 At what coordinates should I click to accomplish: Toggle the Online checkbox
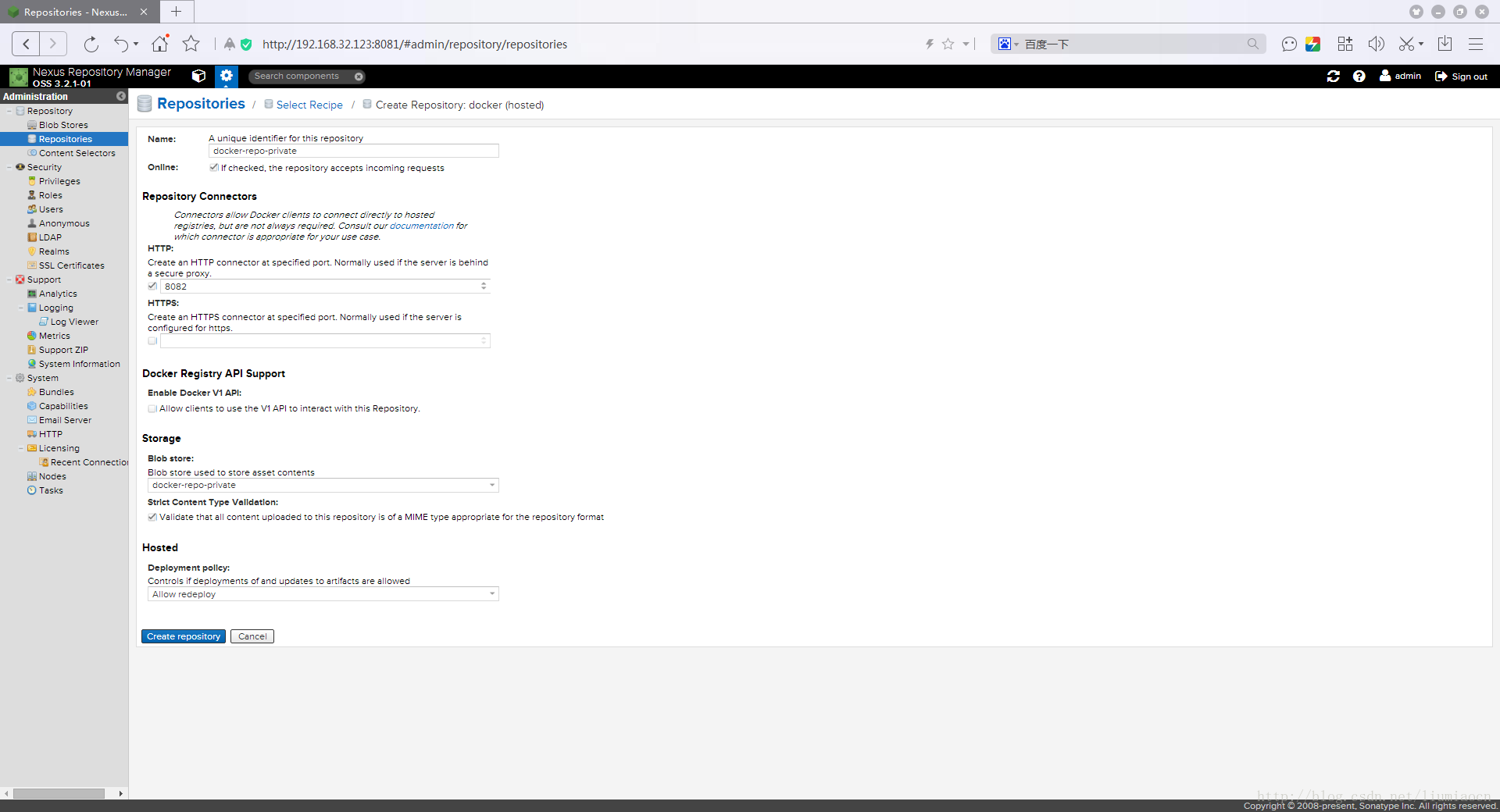(213, 167)
